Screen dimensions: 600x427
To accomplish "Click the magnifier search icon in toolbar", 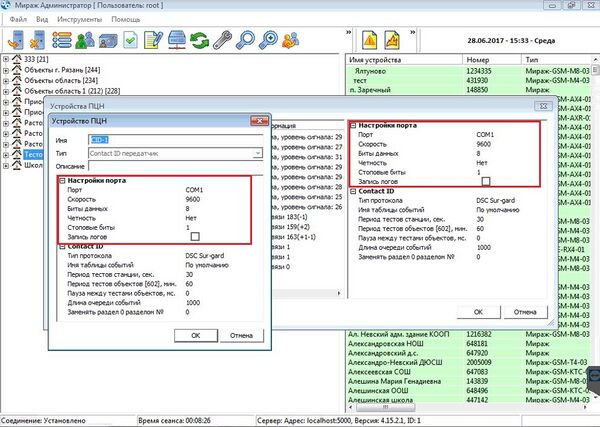I will coord(247,40).
